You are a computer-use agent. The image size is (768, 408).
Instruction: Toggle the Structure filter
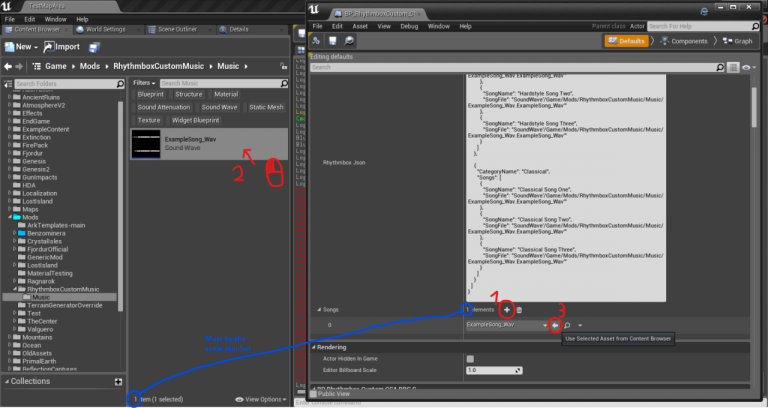[189, 95]
